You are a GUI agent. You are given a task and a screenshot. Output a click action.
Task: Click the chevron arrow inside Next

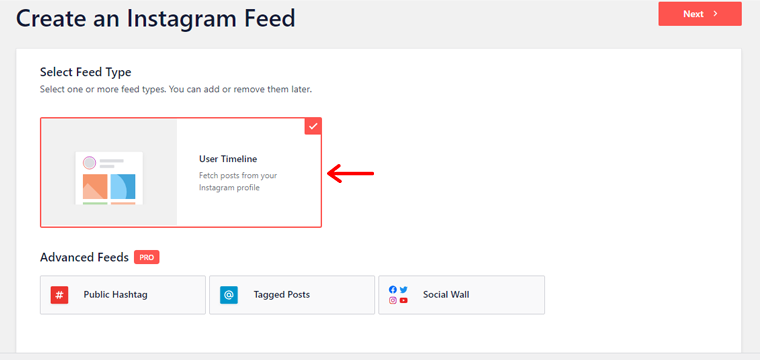coord(715,14)
